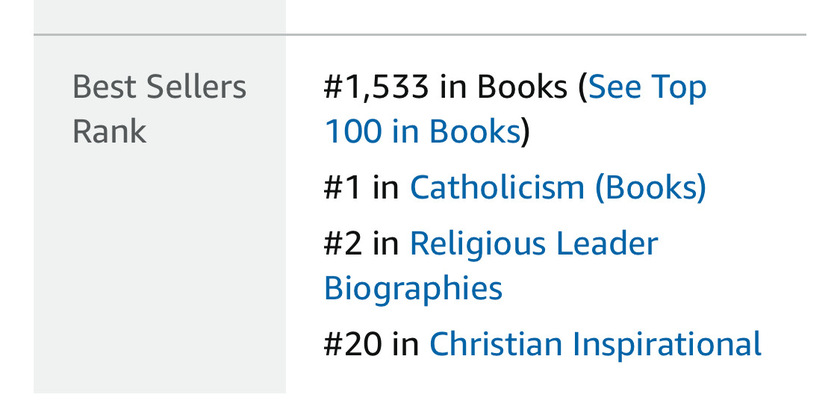840x418 pixels.
Task: Click the word Rank in the label
Action: pyautogui.click(x=109, y=132)
